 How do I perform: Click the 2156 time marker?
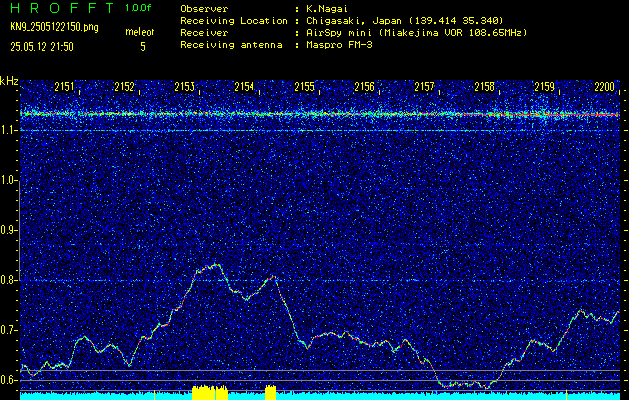point(364,87)
